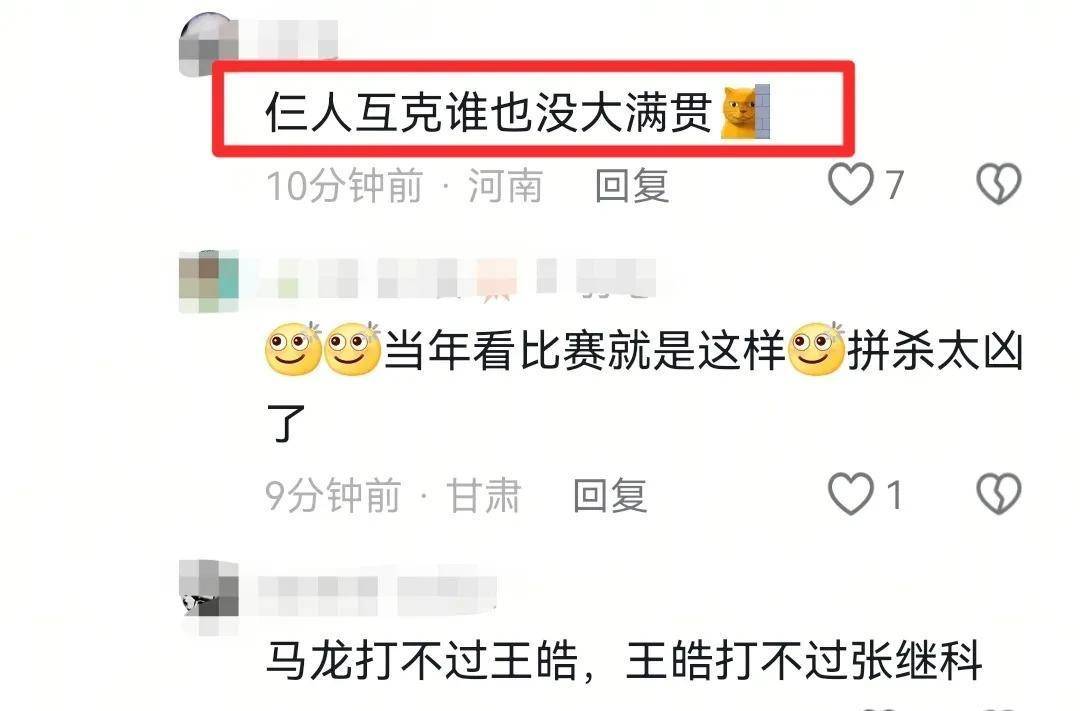The height and width of the screenshot is (711, 1080).
Task: Open blurred username above 马龙打不过王皓 comment
Action: click(x=377, y=594)
